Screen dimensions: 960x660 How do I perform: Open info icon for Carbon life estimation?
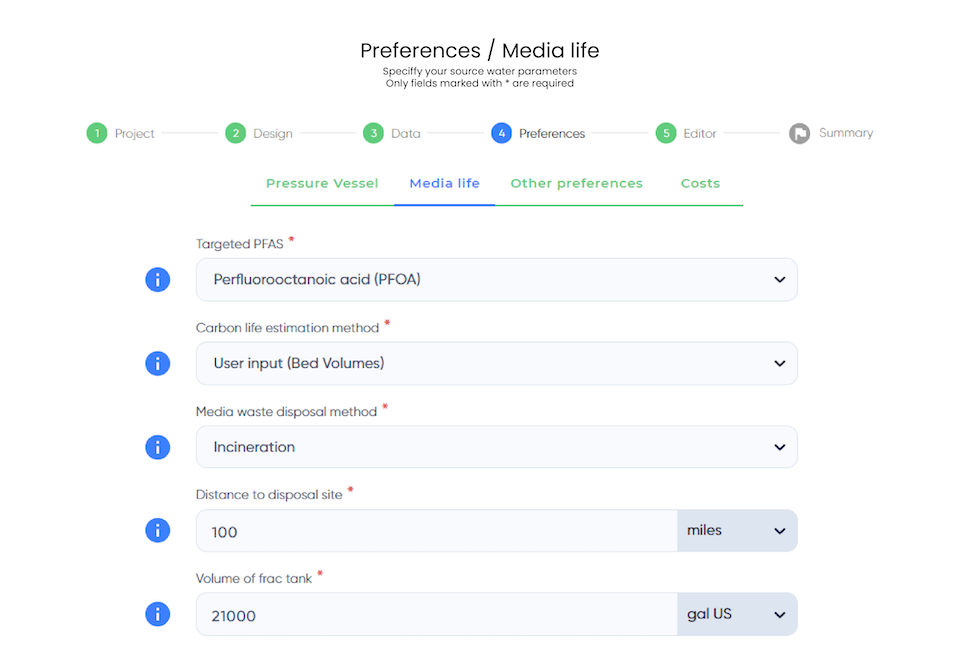pos(157,364)
